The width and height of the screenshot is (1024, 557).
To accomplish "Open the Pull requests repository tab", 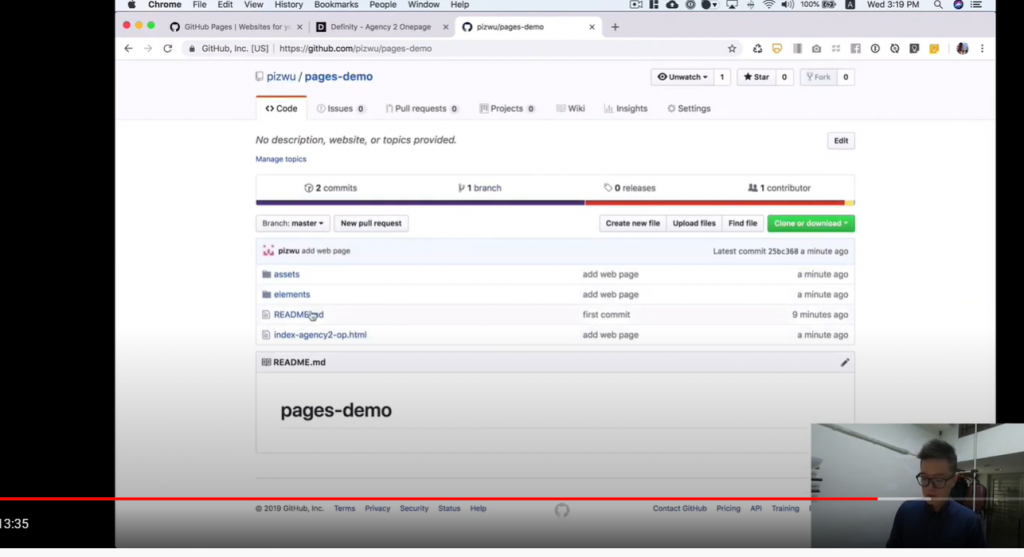I will (x=421, y=108).
